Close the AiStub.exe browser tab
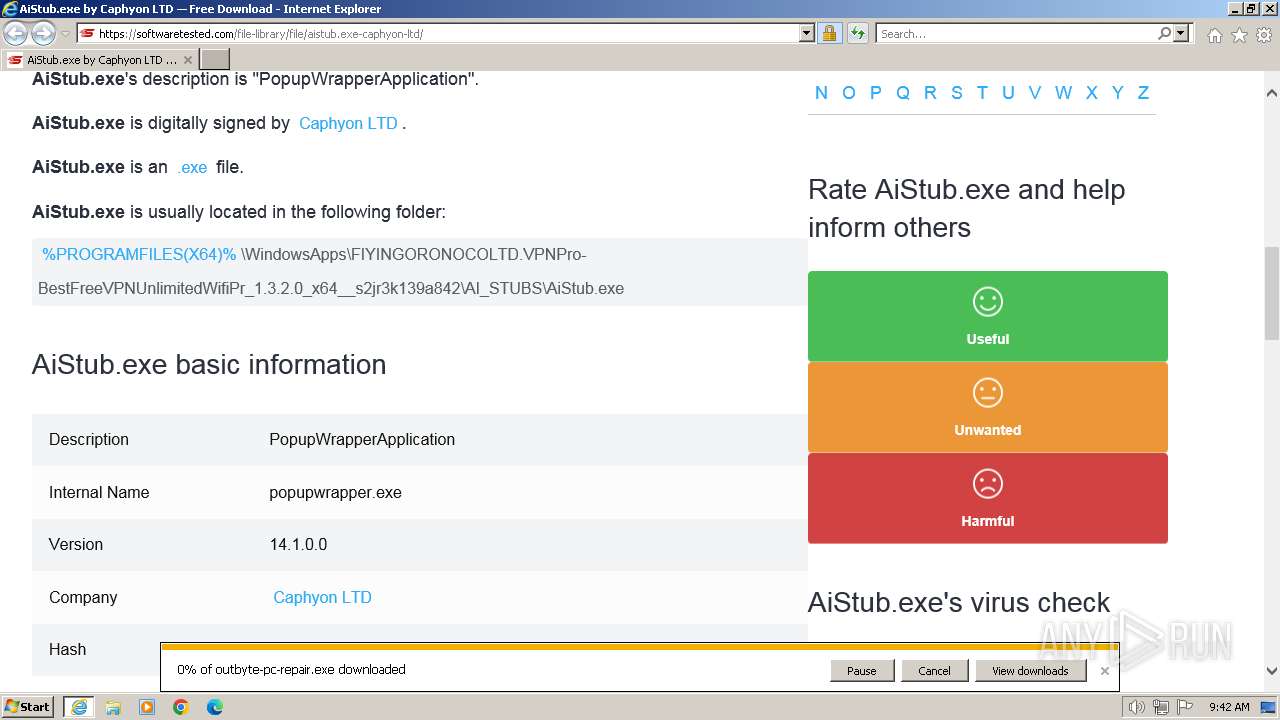Image resolution: width=1280 pixels, height=720 pixels. tap(187, 60)
